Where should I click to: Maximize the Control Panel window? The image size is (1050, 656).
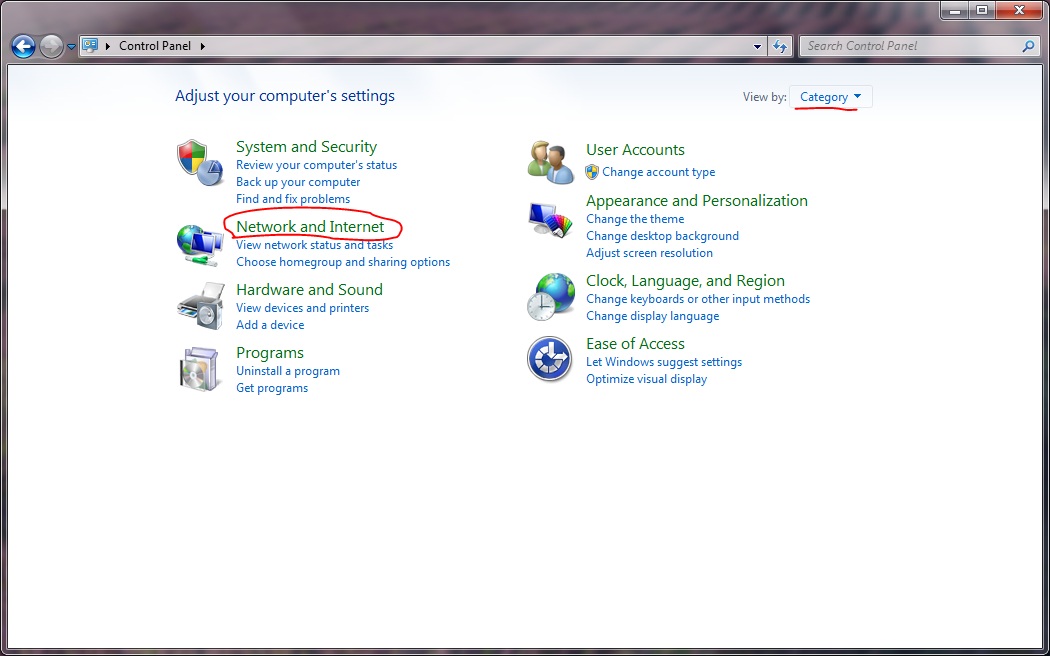click(x=982, y=10)
